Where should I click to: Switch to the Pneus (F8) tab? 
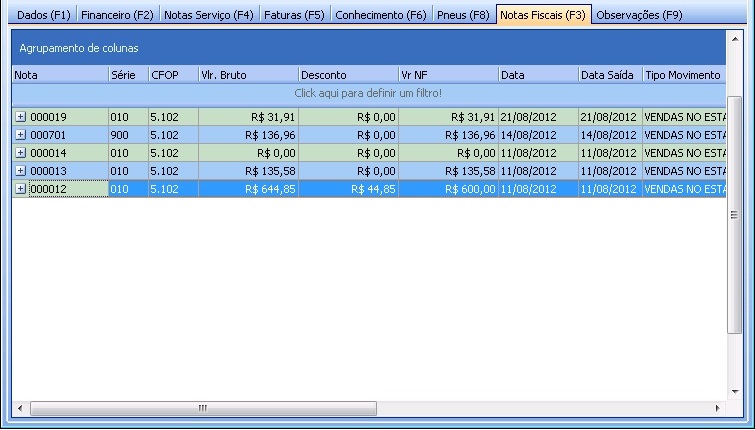point(463,15)
